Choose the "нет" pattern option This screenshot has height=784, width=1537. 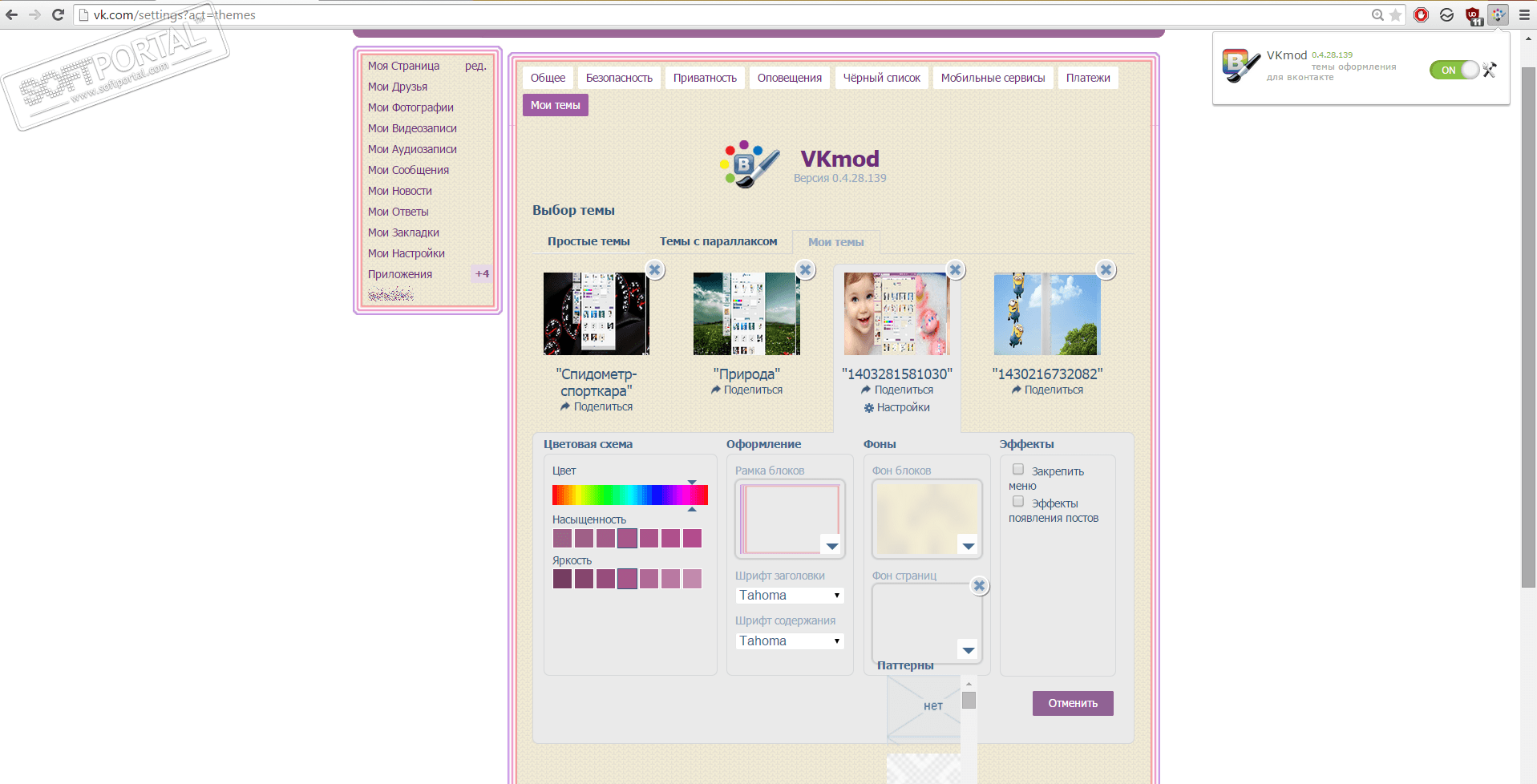point(924,706)
